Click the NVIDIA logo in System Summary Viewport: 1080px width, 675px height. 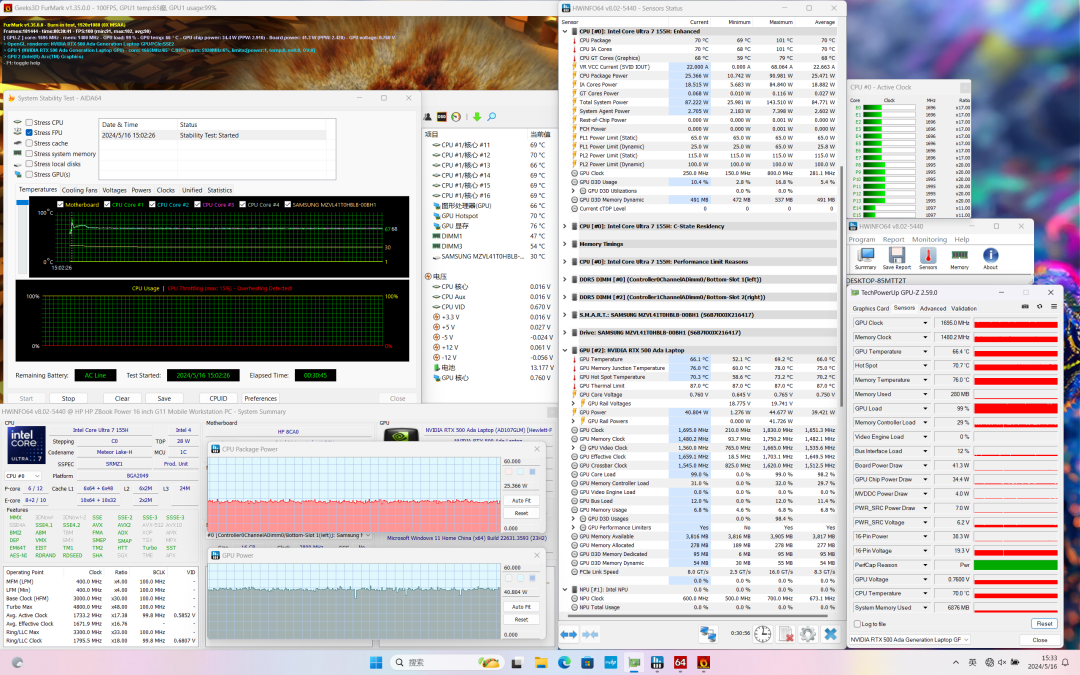pos(400,435)
